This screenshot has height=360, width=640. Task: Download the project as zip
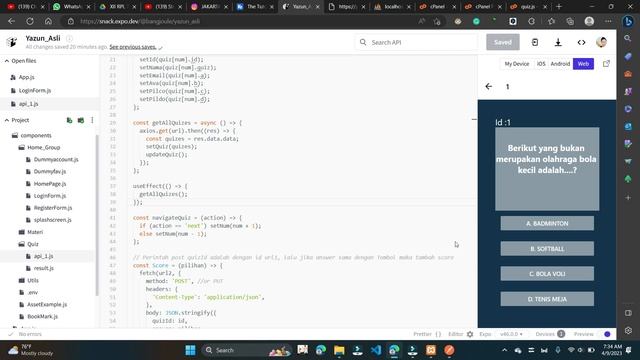[x=558, y=42]
